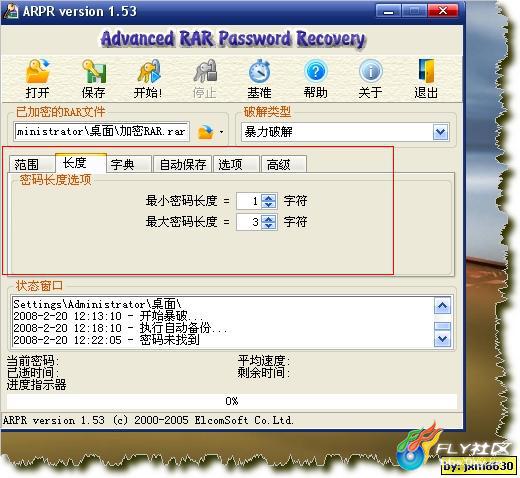Go to the 高级 tab
The height and width of the screenshot is (478, 520).
(284, 164)
